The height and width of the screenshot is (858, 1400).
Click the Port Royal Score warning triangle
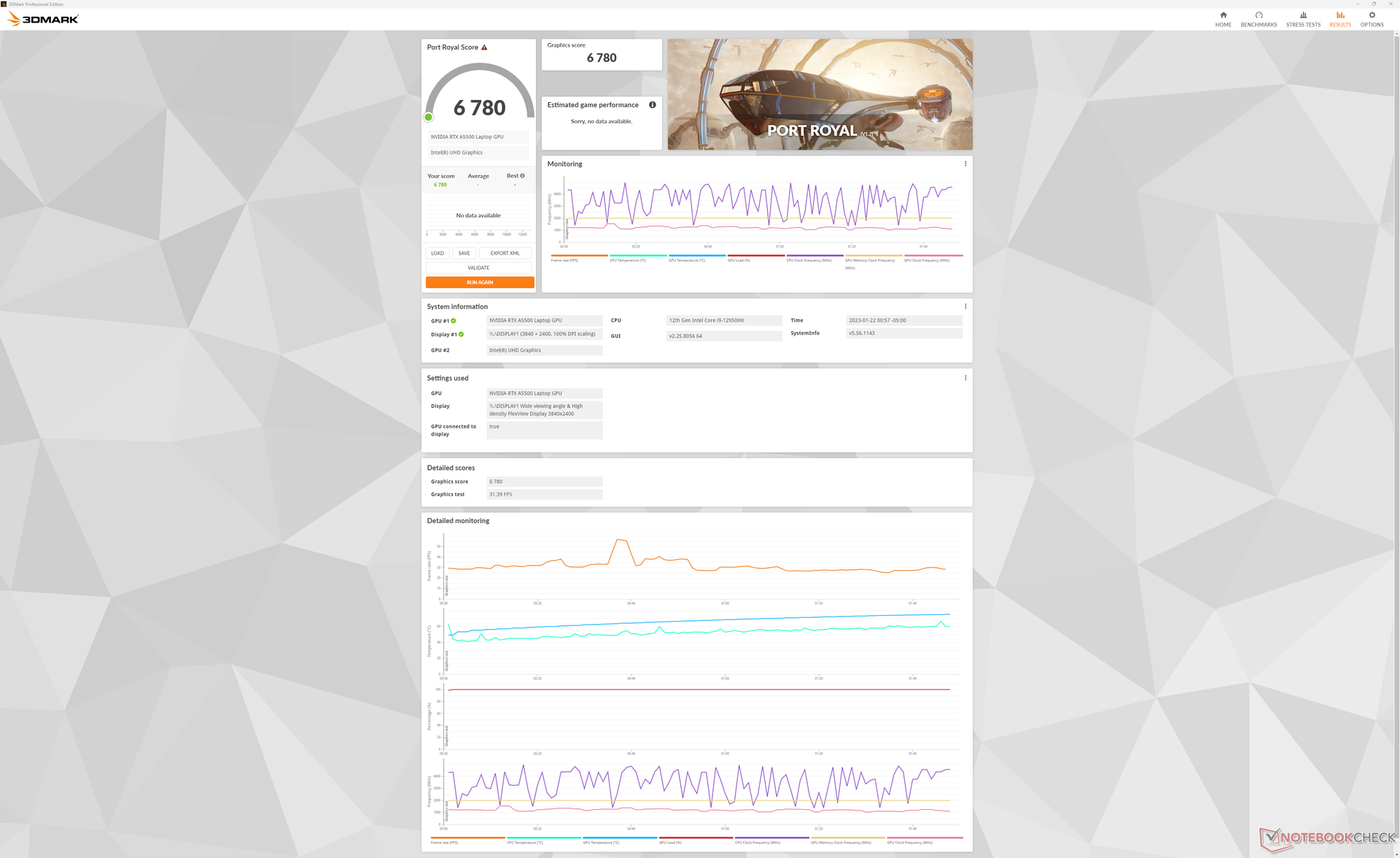[484, 47]
